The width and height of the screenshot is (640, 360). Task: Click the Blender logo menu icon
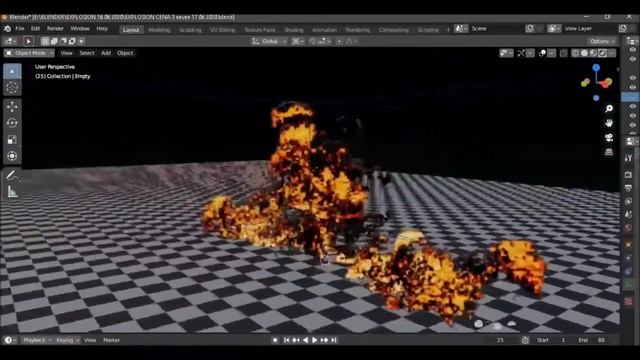[x=7, y=29]
